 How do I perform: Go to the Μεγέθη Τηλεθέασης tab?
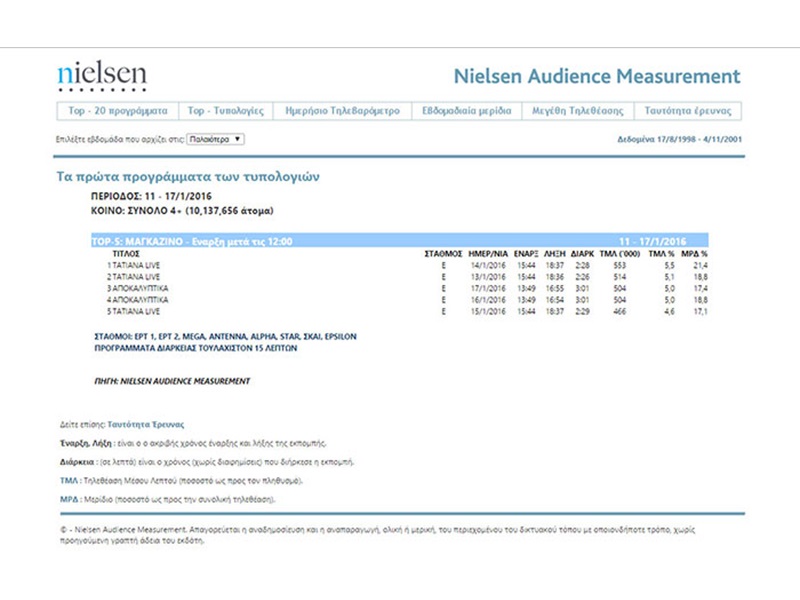click(578, 111)
